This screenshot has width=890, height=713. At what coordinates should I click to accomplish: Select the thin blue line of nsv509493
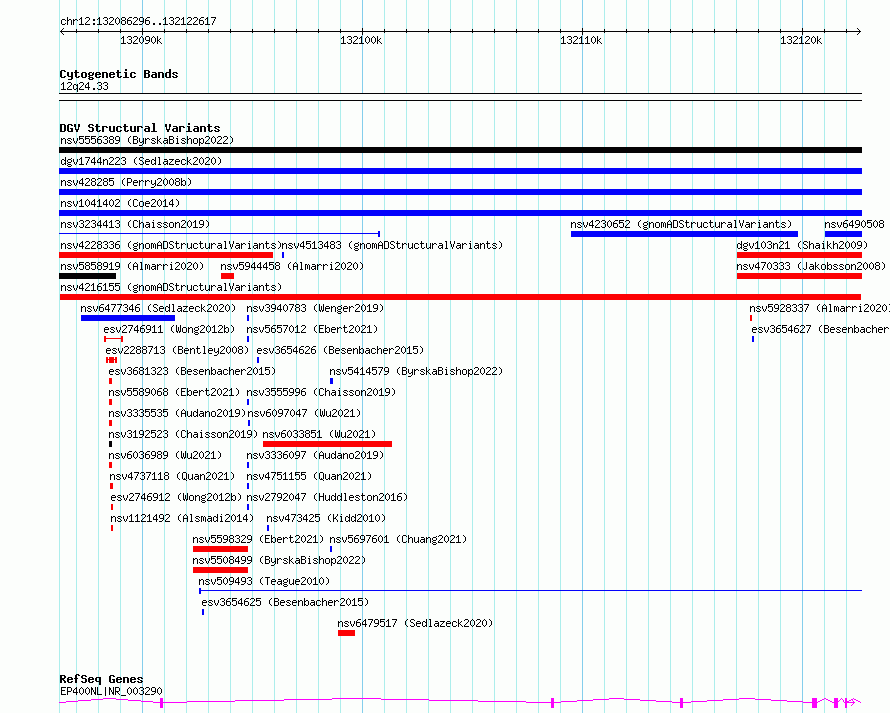point(530,591)
